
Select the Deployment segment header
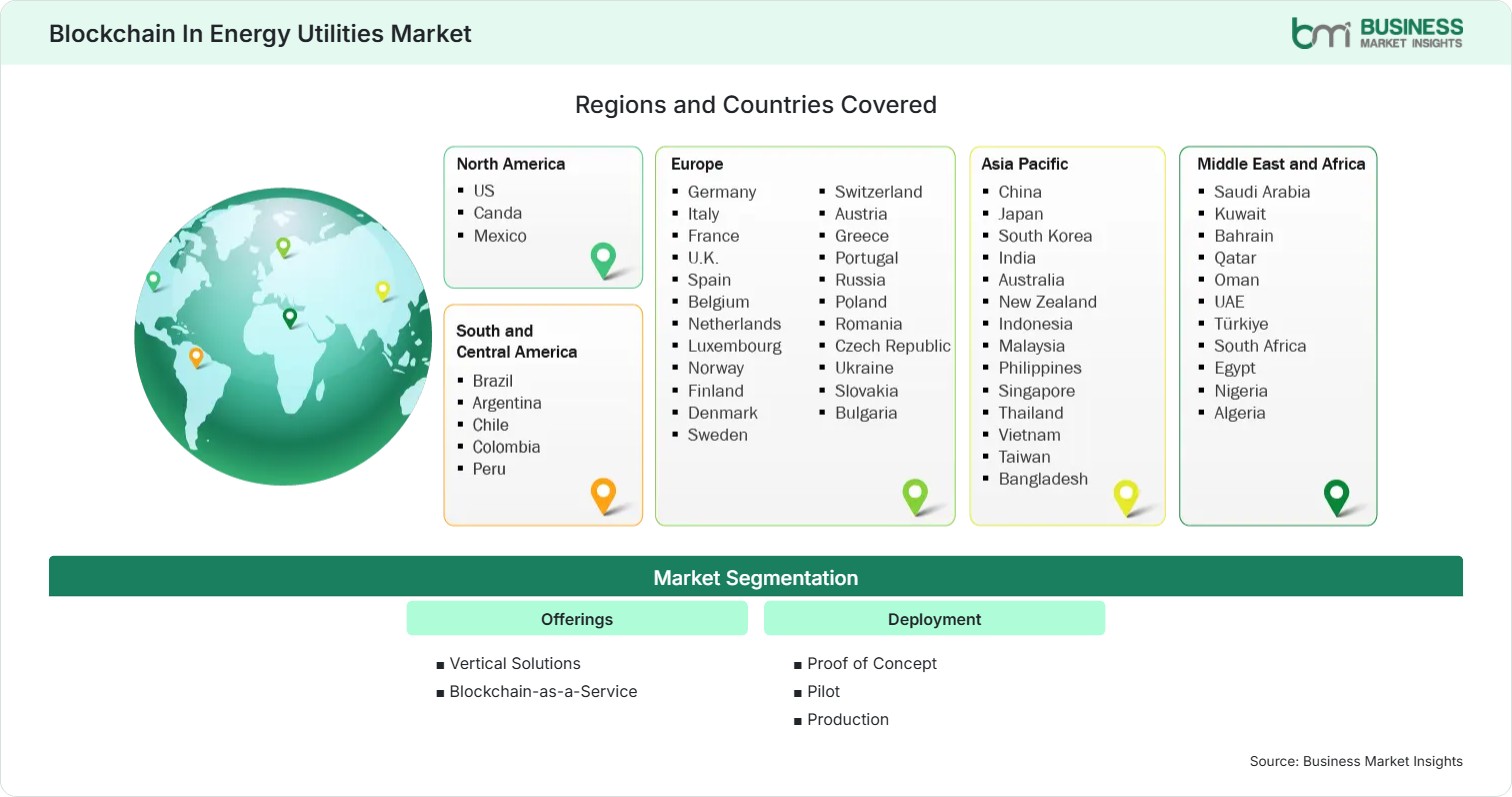(934, 619)
